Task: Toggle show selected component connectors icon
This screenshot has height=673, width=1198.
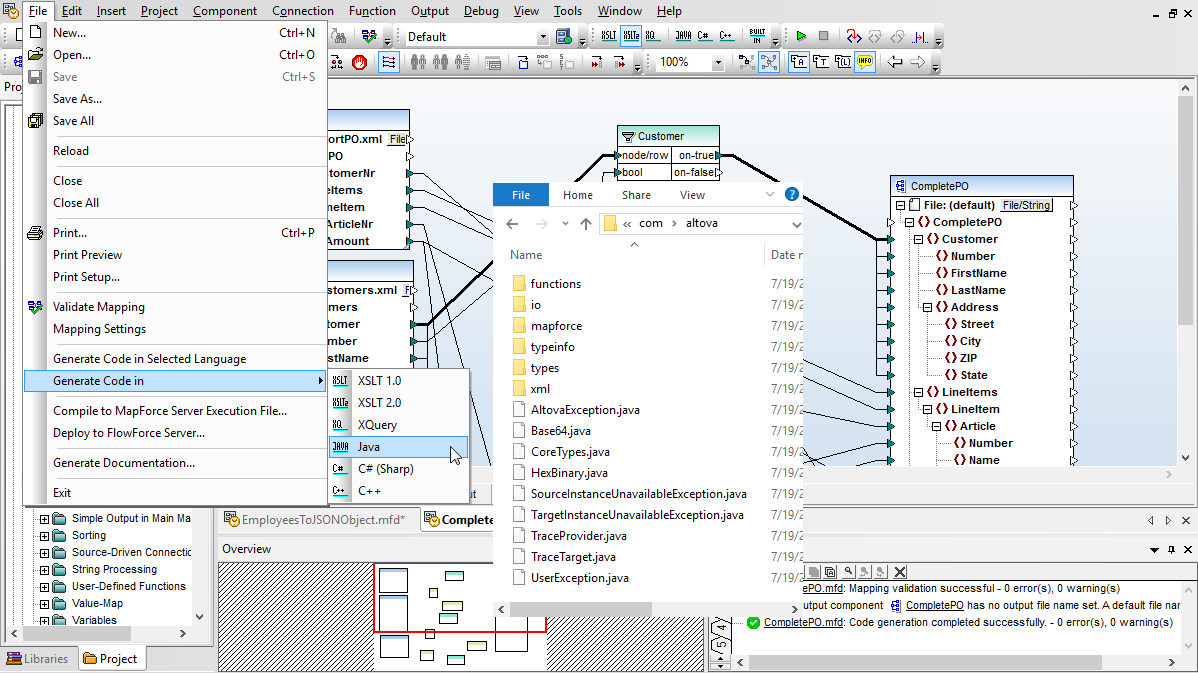Action: pos(746,63)
